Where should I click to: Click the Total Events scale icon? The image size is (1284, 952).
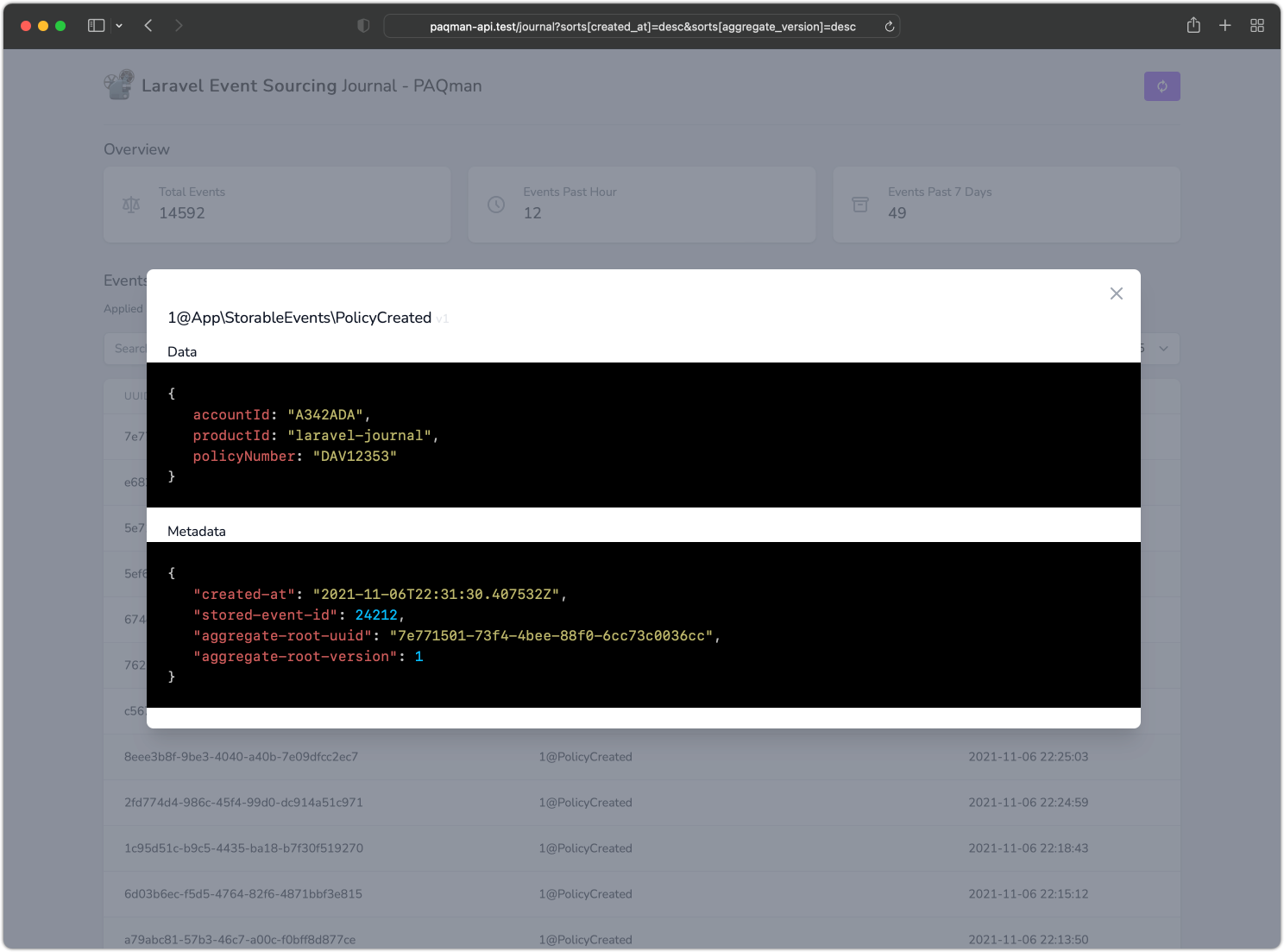coord(131,205)
